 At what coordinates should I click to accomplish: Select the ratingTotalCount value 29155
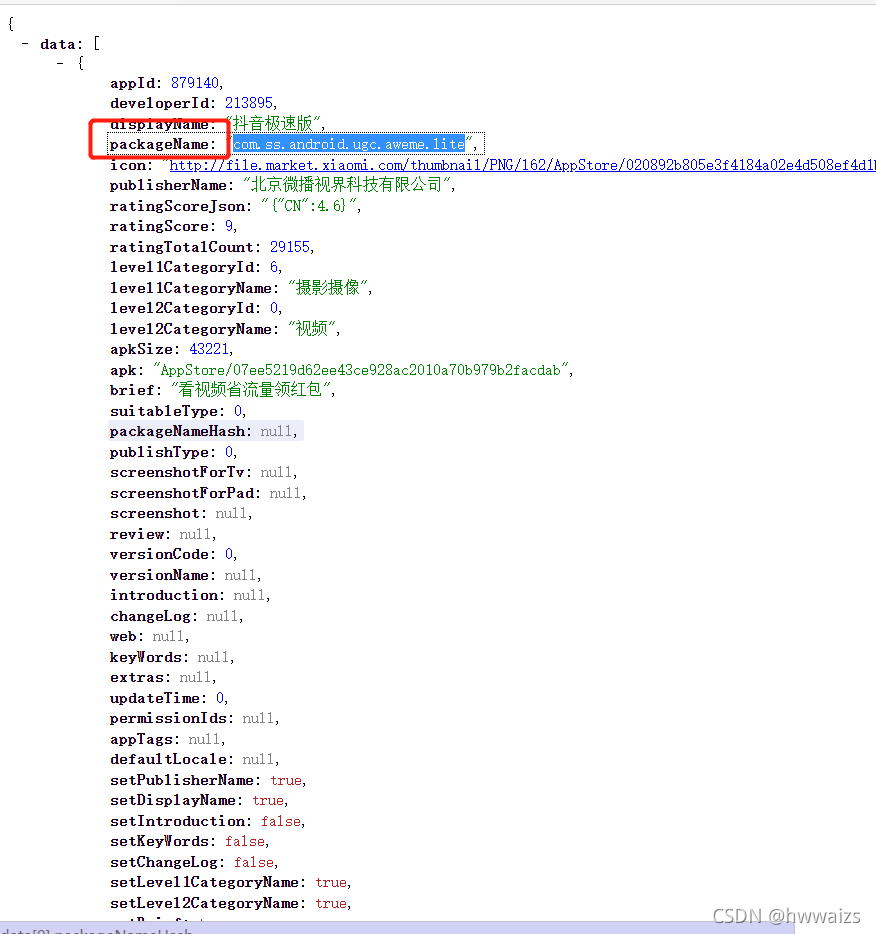tap(290, 247)
